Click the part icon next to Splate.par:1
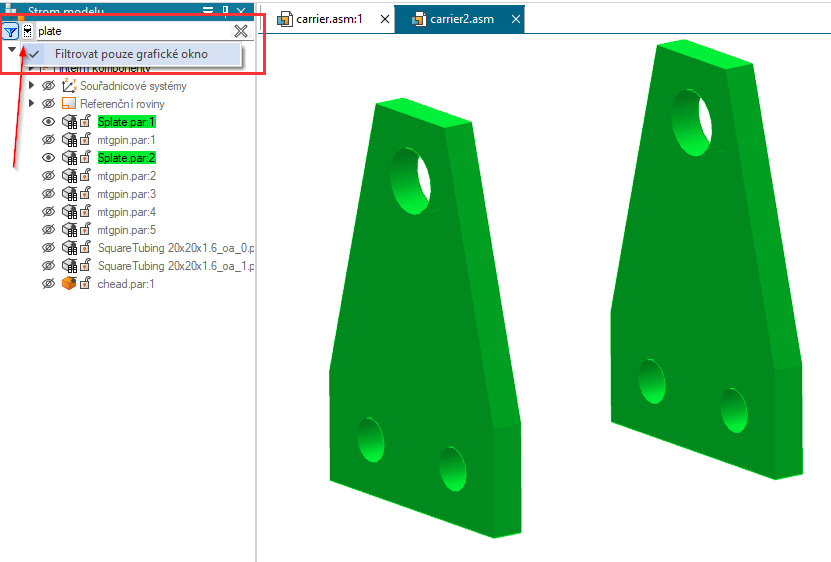Viewport: 831px width, 562px height. pyautogui.click(x=69, y=122)
